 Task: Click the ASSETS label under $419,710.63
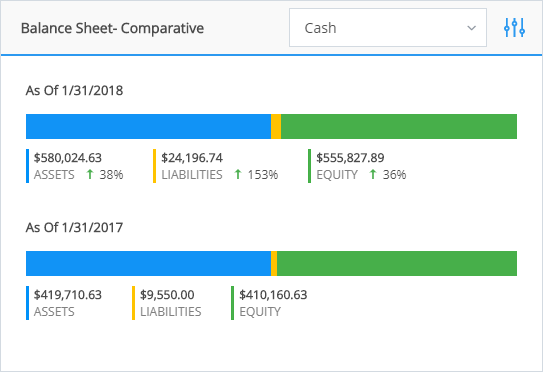click(x=54, y=312)
